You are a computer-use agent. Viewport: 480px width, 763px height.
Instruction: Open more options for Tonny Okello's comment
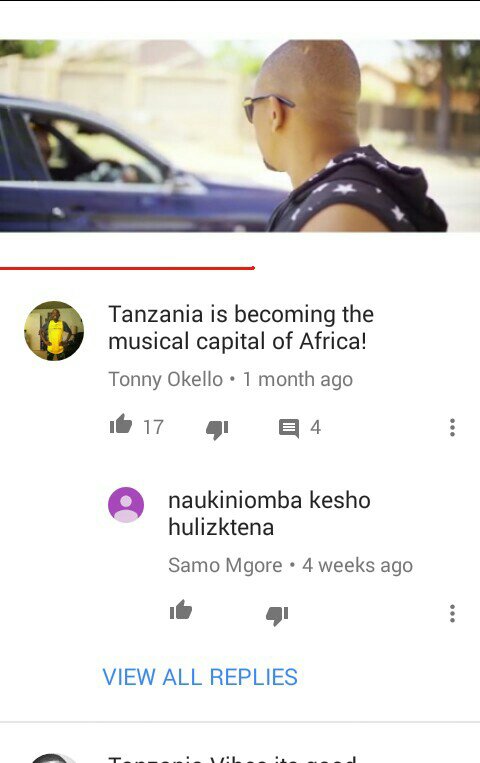(x=452, y=427)
